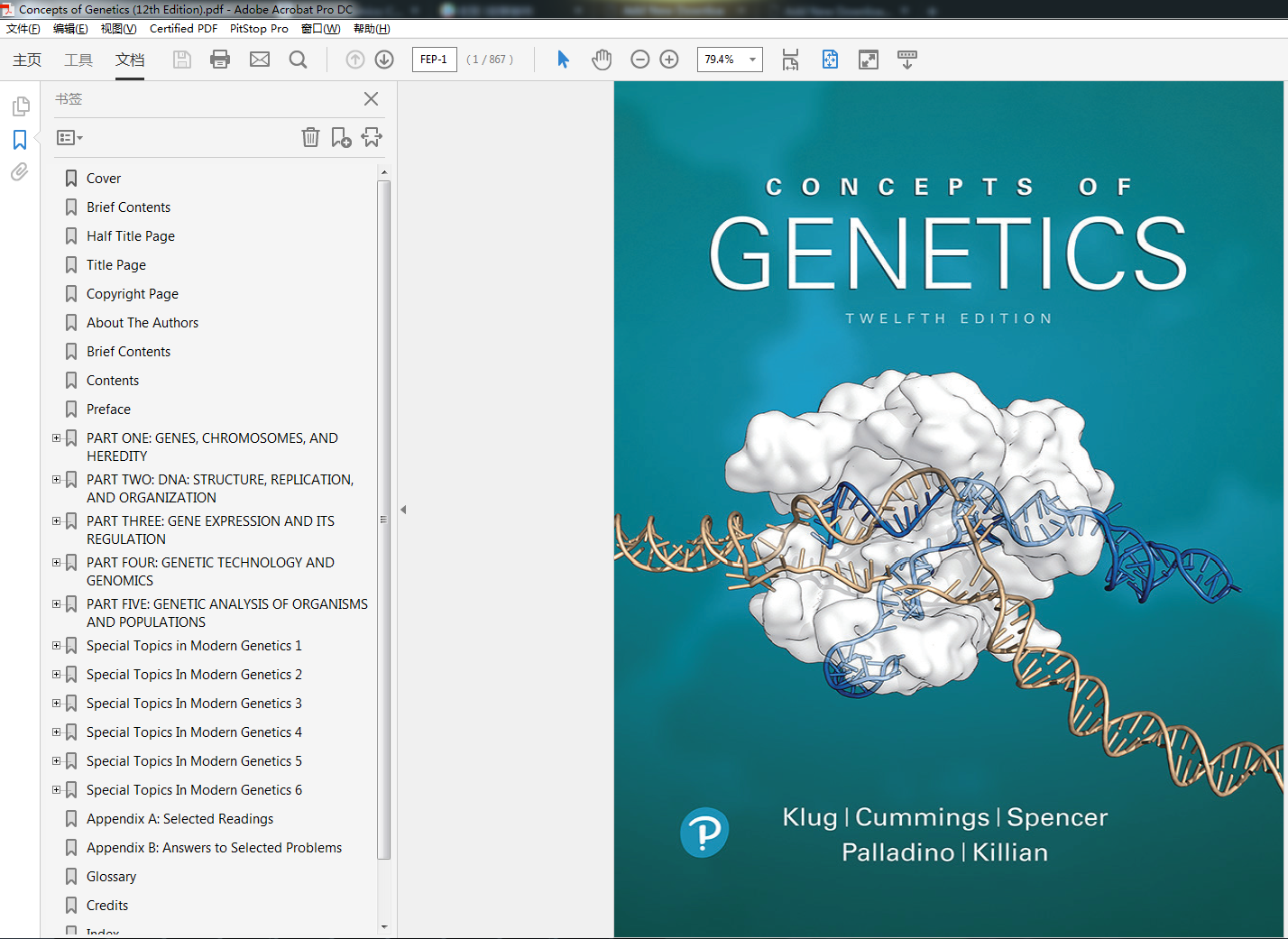Open the Credits bookmark
The image size is (1288, 939).
pos(107,906)
